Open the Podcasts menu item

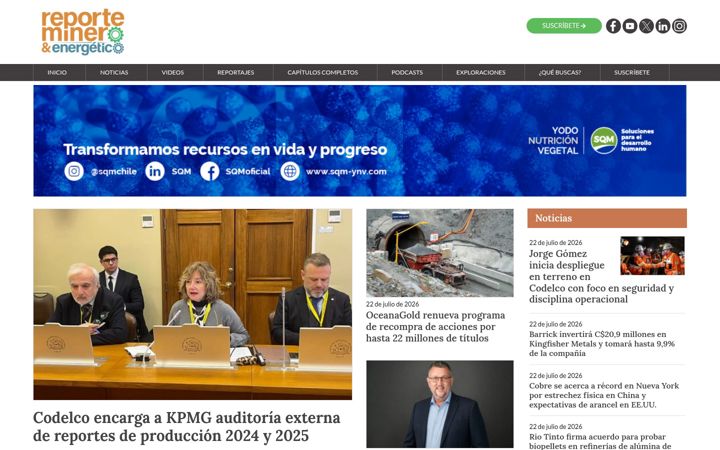[407, 73]
